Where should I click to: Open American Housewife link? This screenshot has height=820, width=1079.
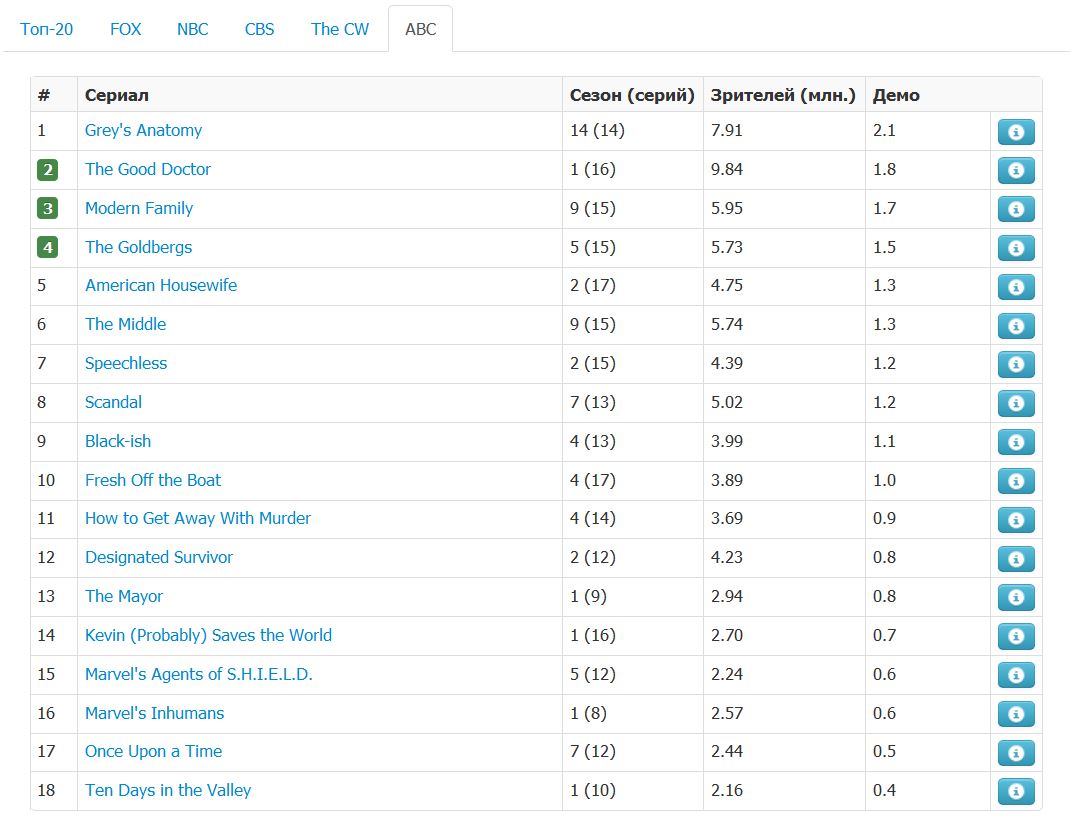[x=161, y=285]
